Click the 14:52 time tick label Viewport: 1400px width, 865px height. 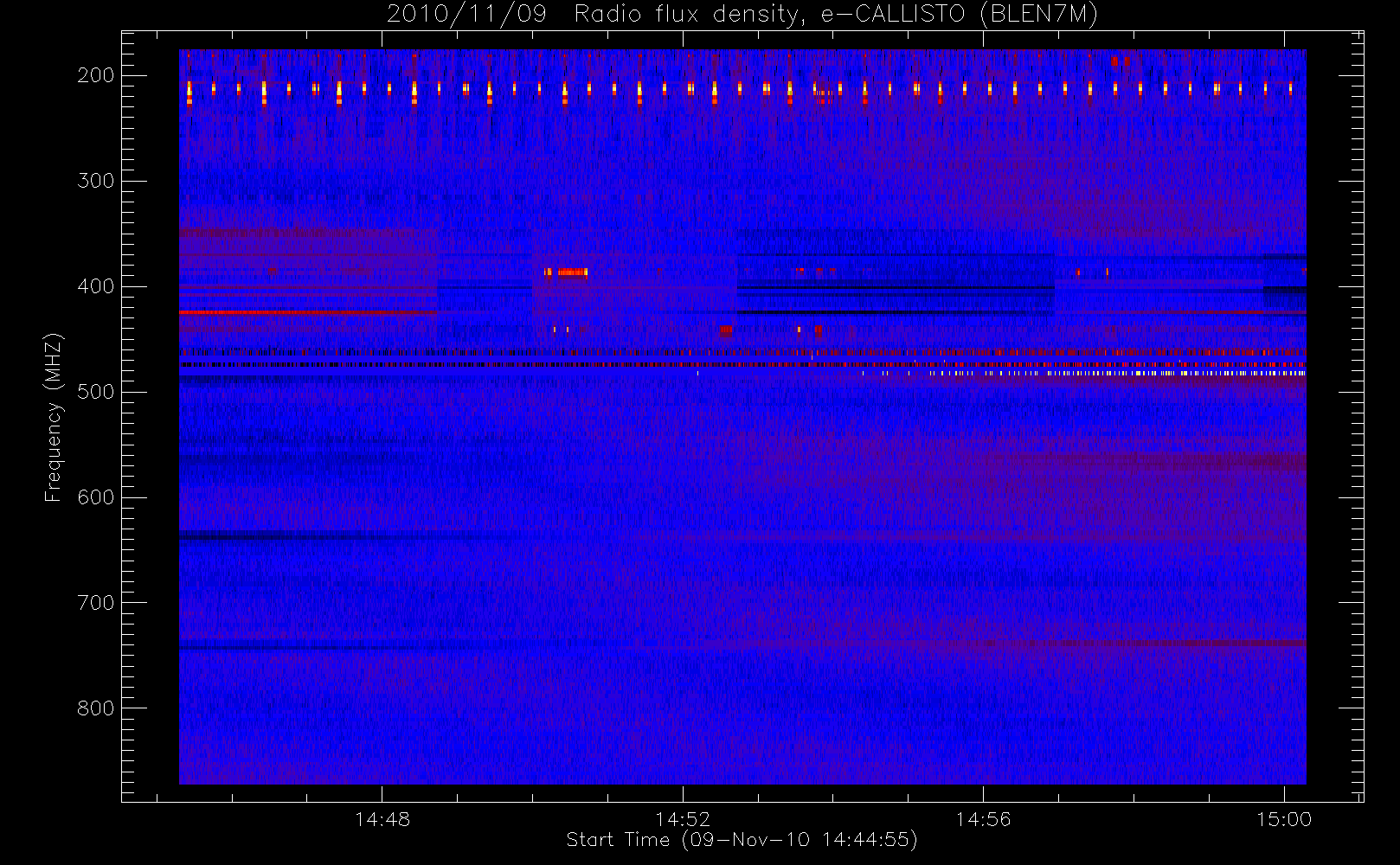click(683, 819)
